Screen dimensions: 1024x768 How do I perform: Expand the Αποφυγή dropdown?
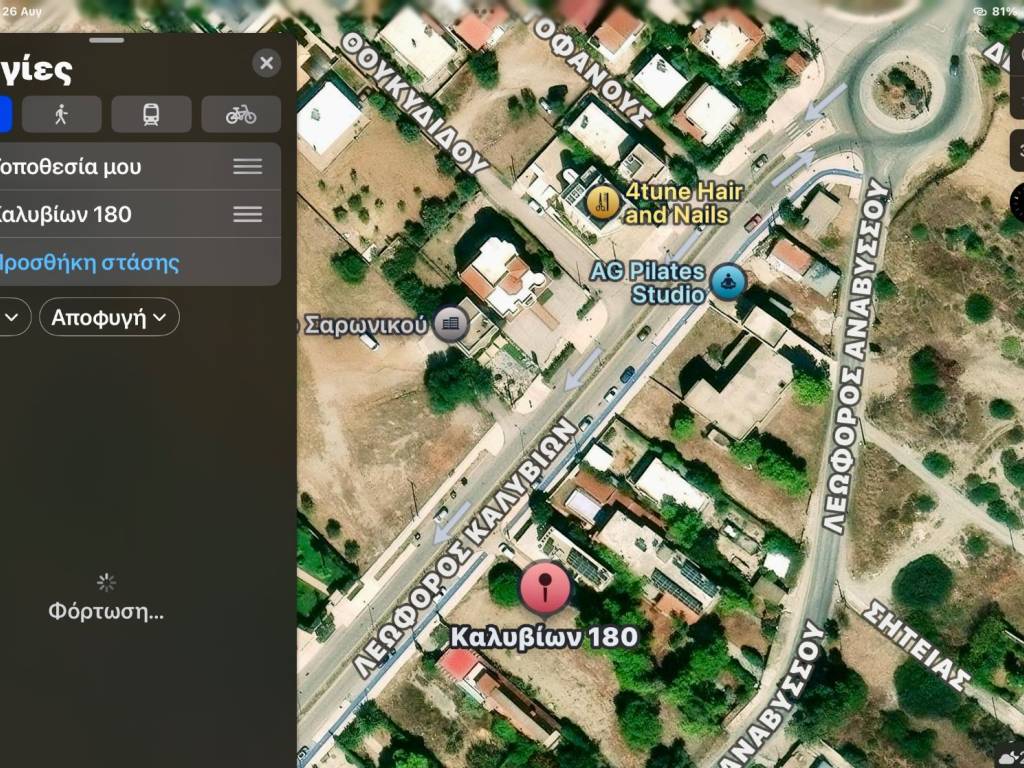(x=109, y=317)
